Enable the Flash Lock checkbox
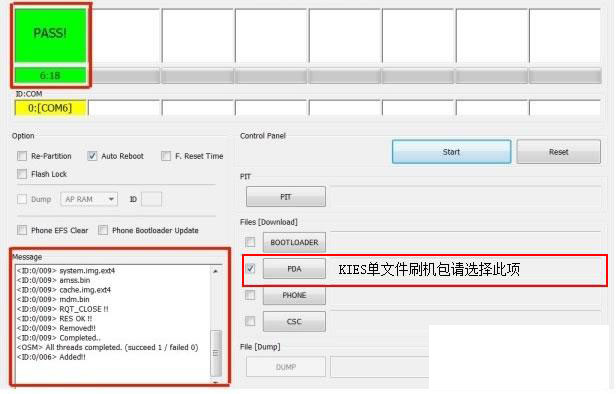The height and width of the screenshot is (394, 616). point(22,174)
